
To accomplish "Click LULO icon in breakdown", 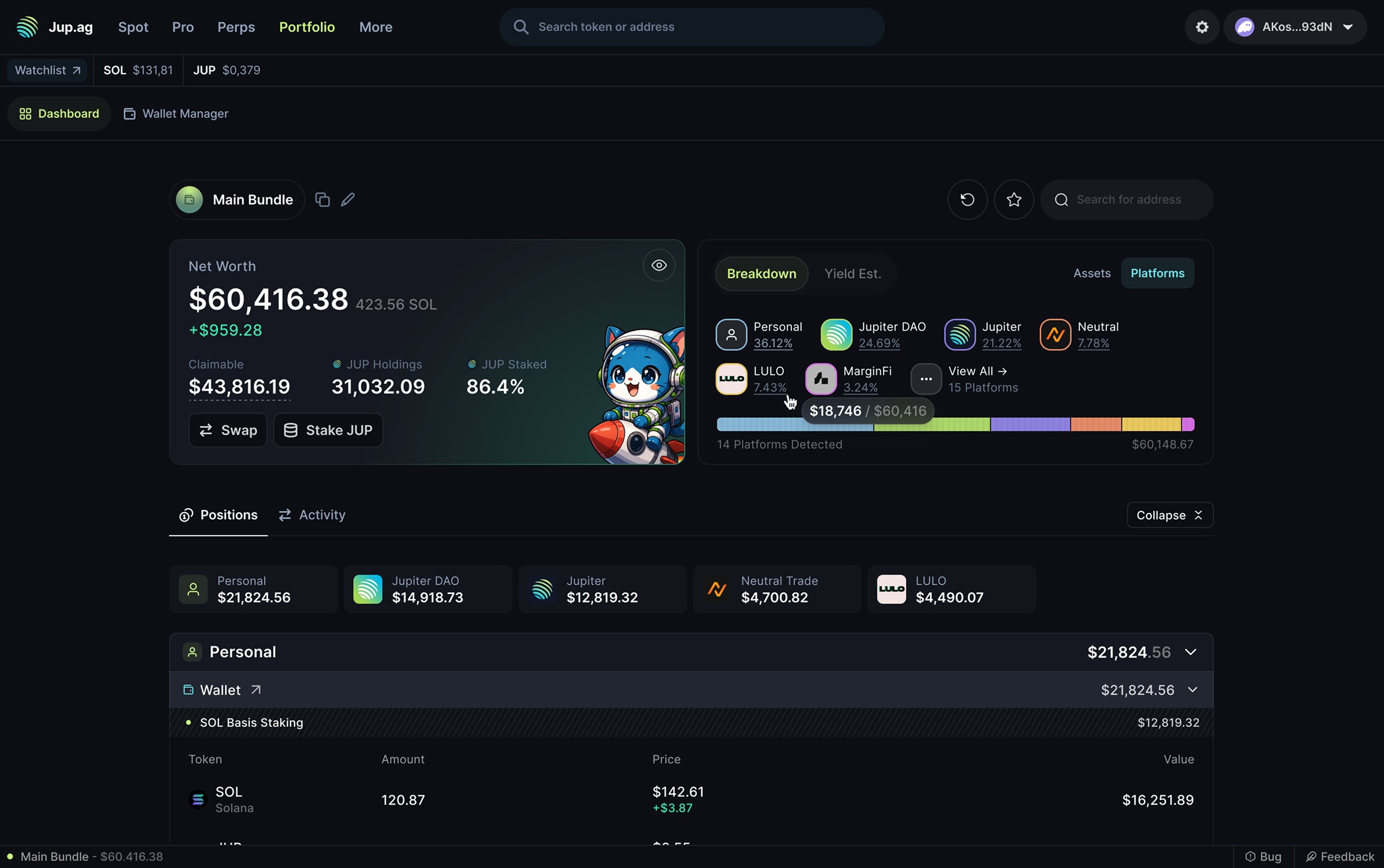I will (x=731, y=379).
